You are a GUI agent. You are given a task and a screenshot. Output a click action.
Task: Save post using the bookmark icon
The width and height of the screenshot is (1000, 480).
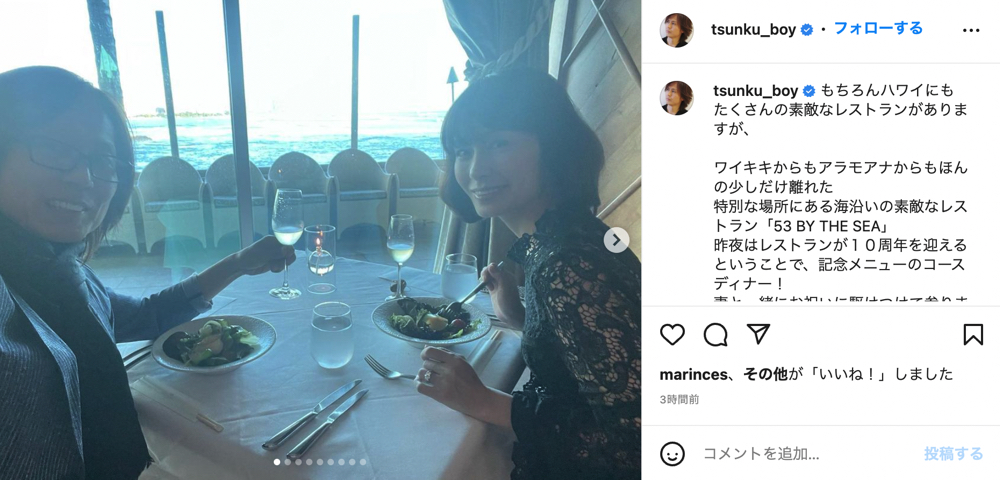(973, 334)
